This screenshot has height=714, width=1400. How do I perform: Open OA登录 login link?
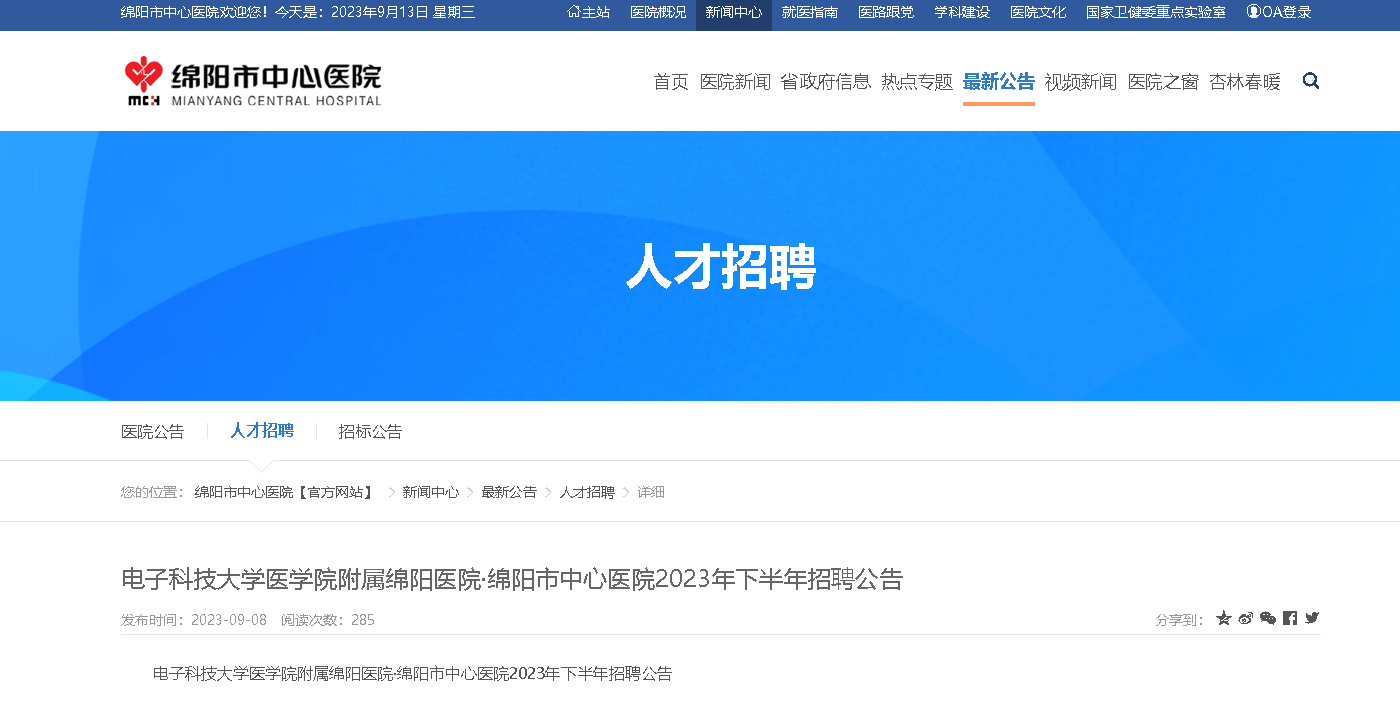pyautogui.click(x=1278, y=13)
